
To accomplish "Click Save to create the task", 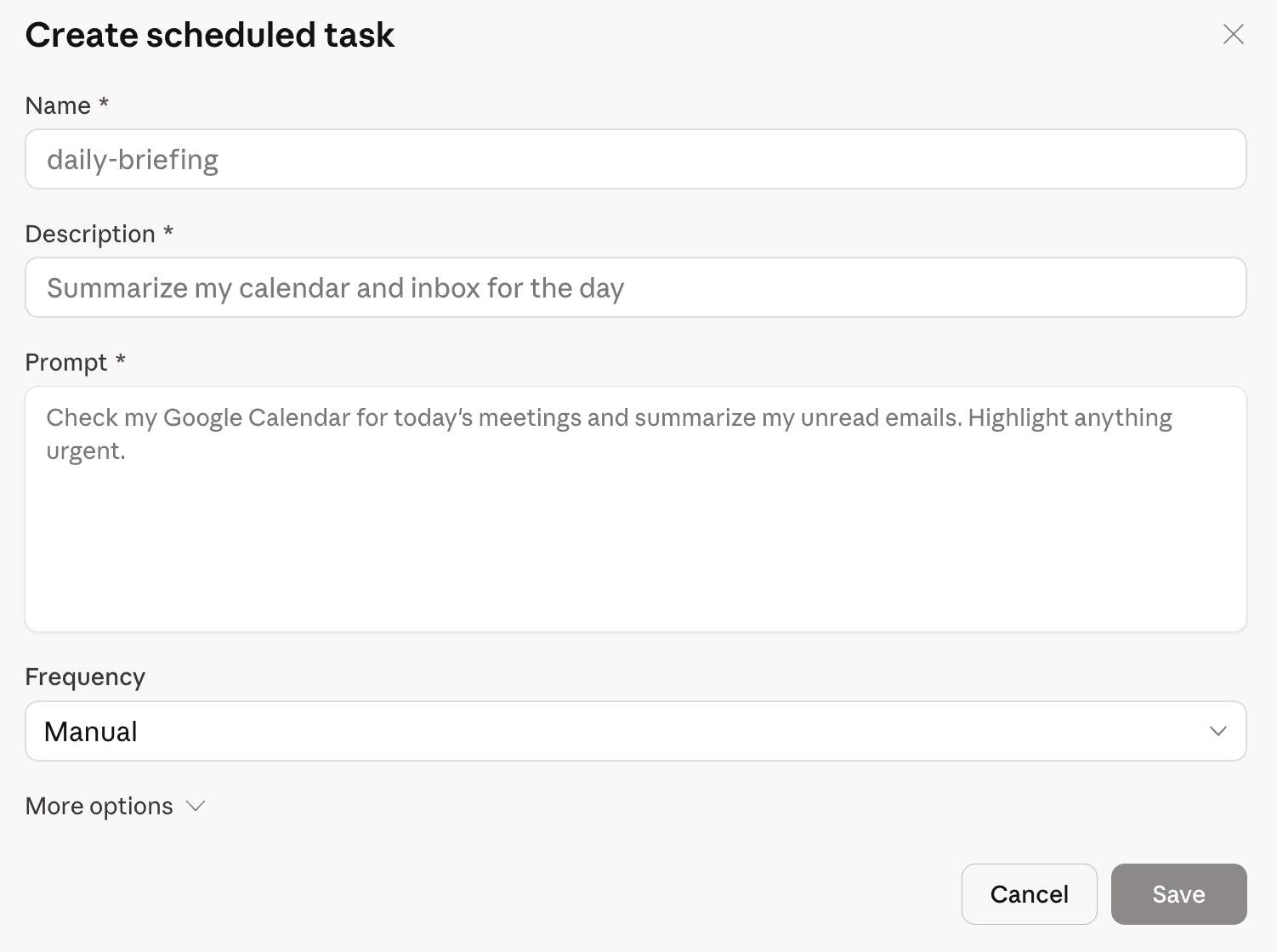I will point(1178,893).
